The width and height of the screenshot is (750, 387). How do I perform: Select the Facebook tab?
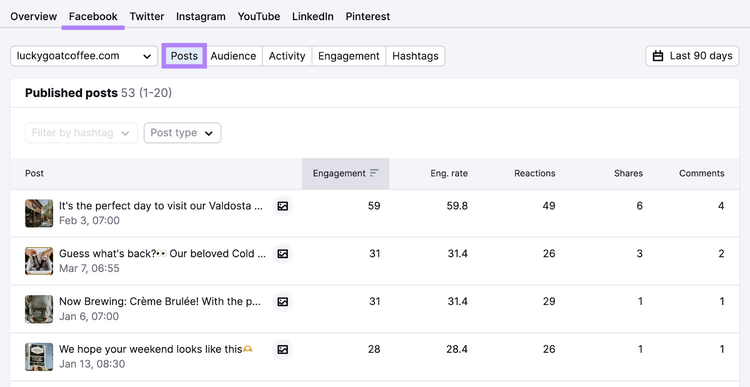coord(93,16)
